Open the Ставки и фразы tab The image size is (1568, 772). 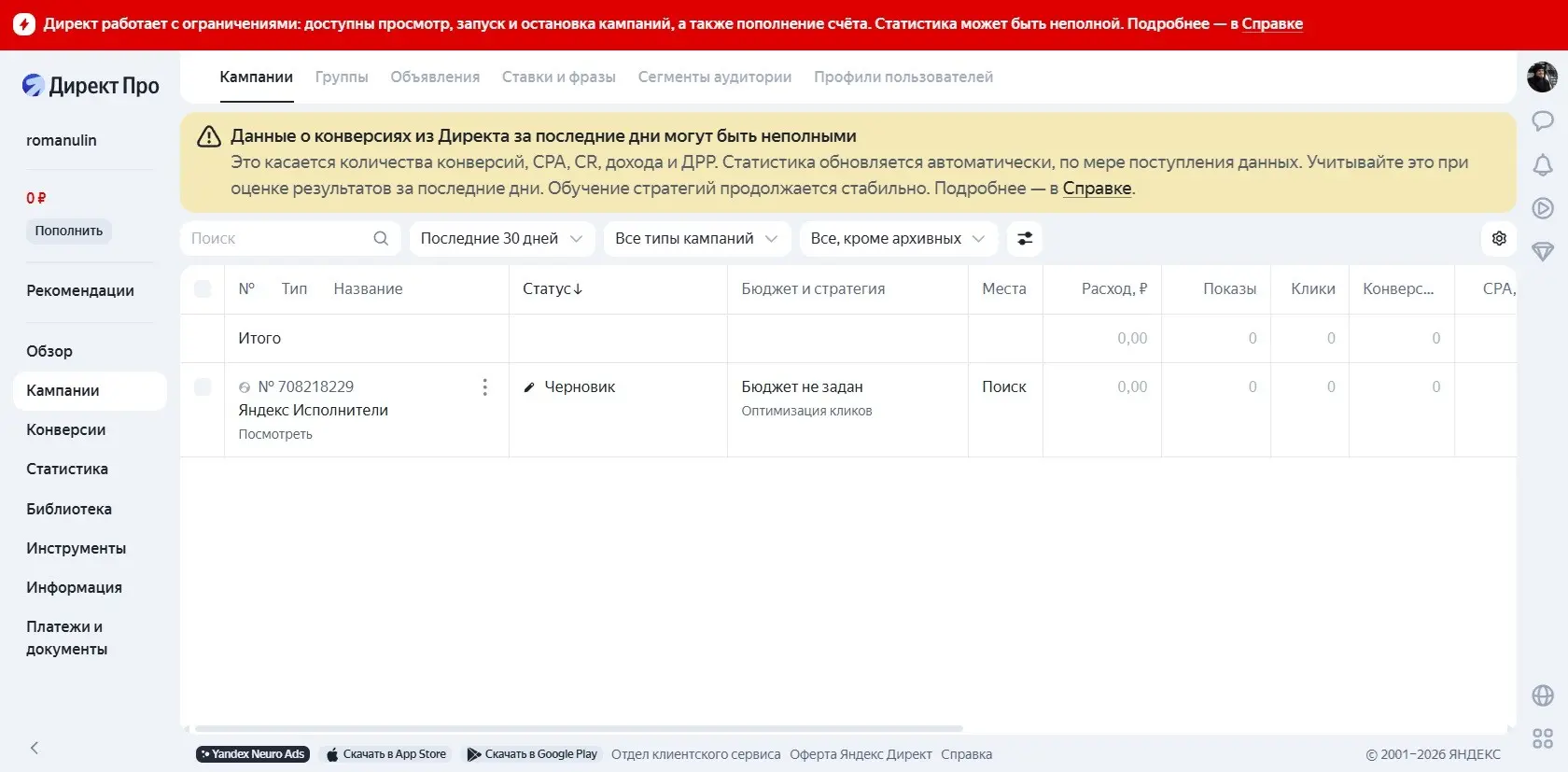click(x=559, y=77)
